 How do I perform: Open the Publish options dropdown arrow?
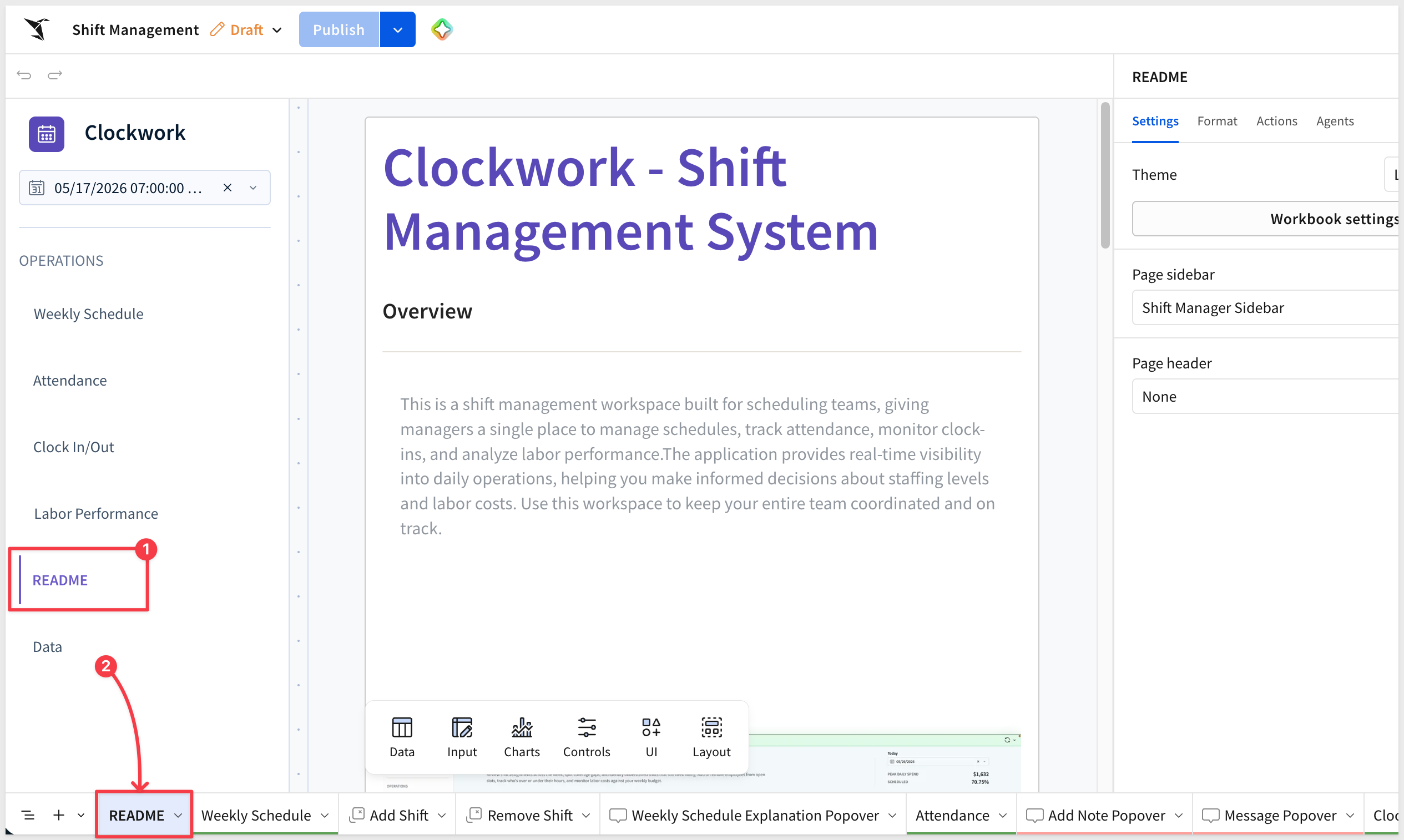point(397,29)
